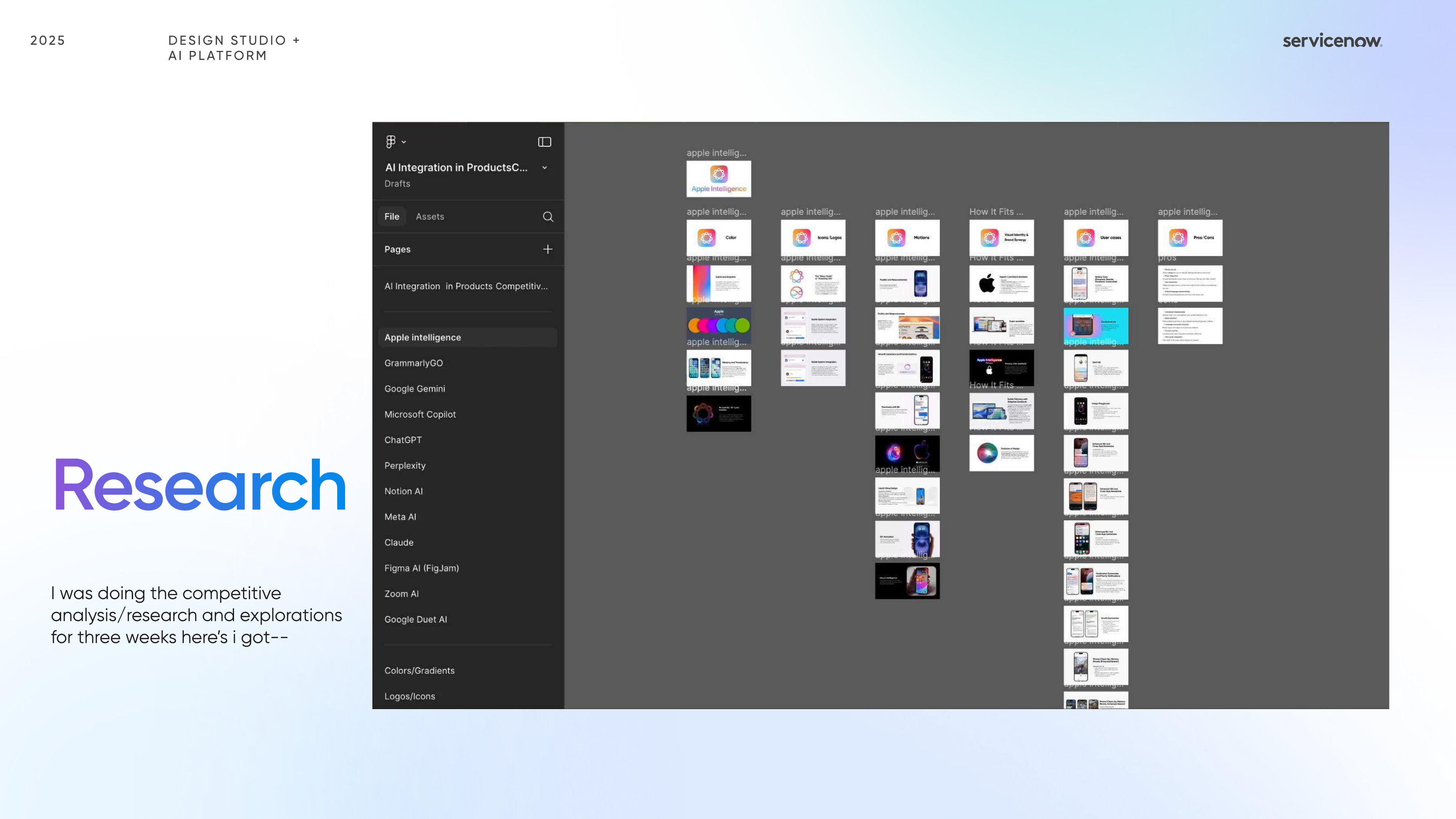The width and height of the screenshot is (1456, 819).
Task: Open the file name dropdown chevron
Action: pos(544,167)
